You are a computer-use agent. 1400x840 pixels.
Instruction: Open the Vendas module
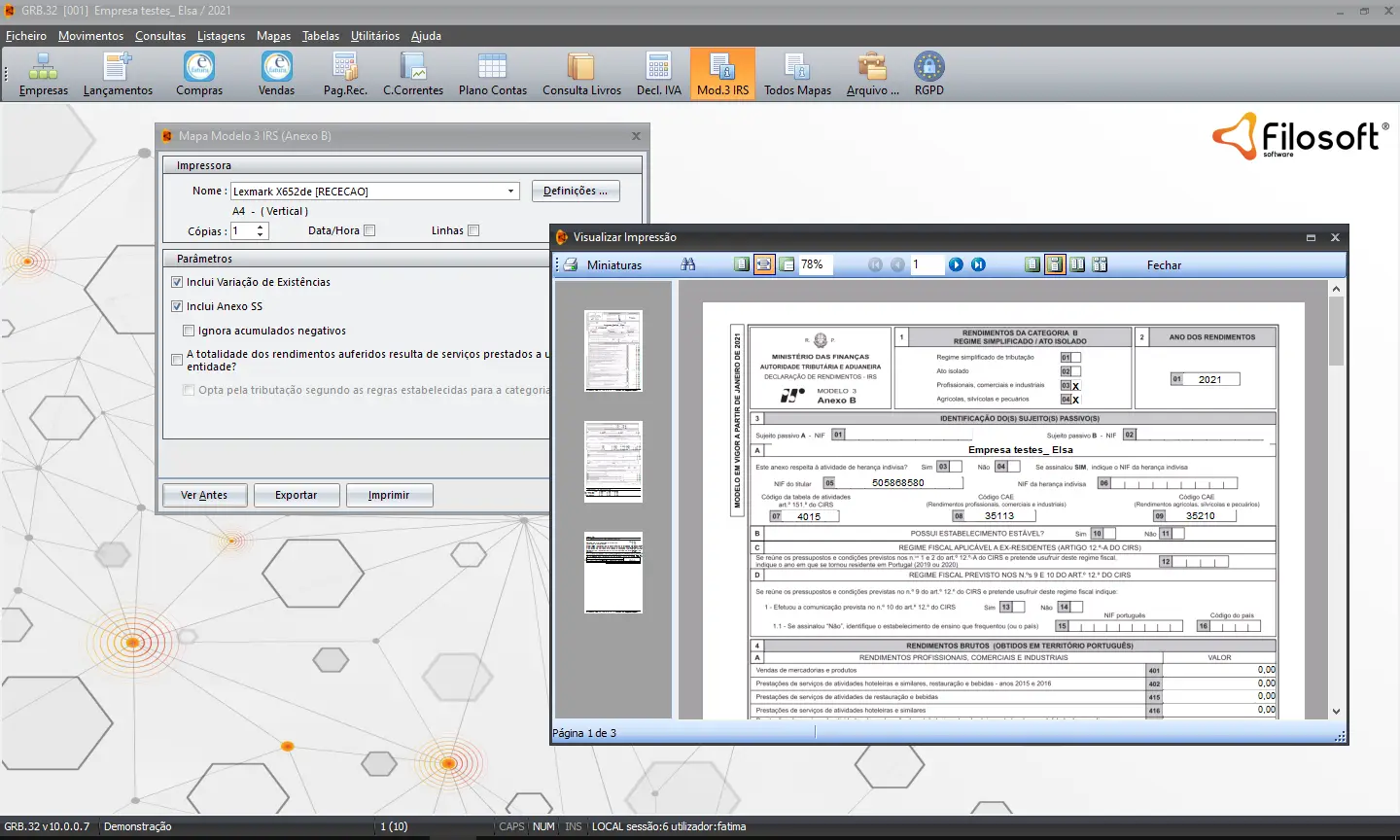(275, 73)
